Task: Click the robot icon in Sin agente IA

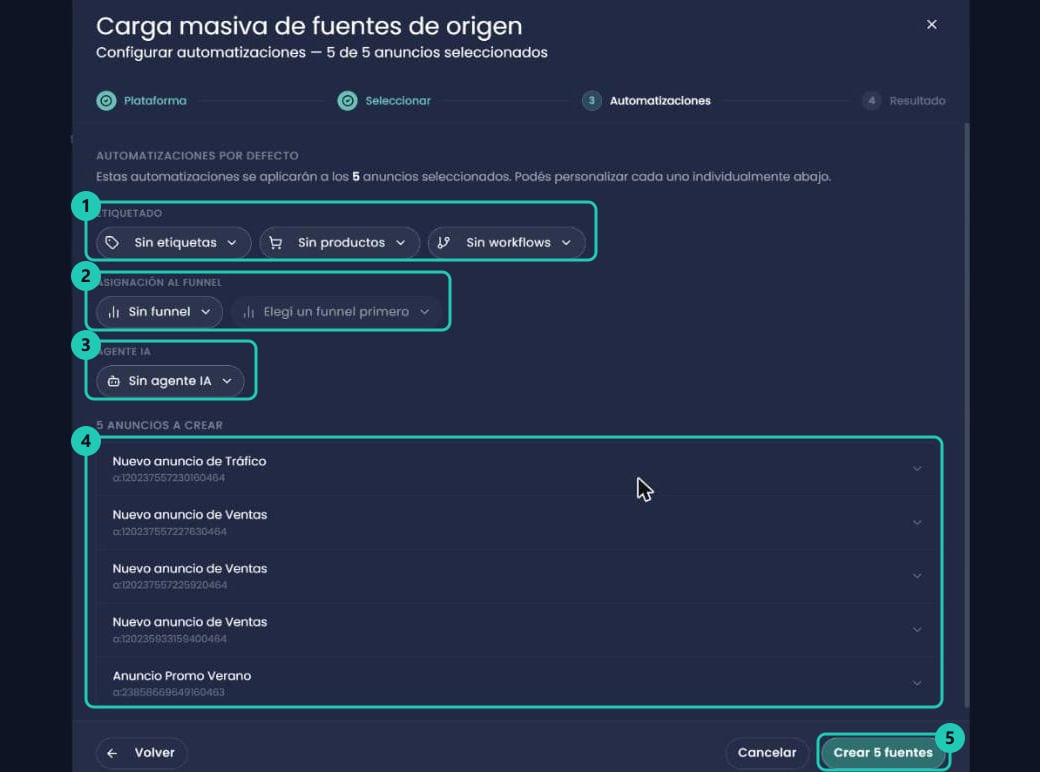Action: 113,381
